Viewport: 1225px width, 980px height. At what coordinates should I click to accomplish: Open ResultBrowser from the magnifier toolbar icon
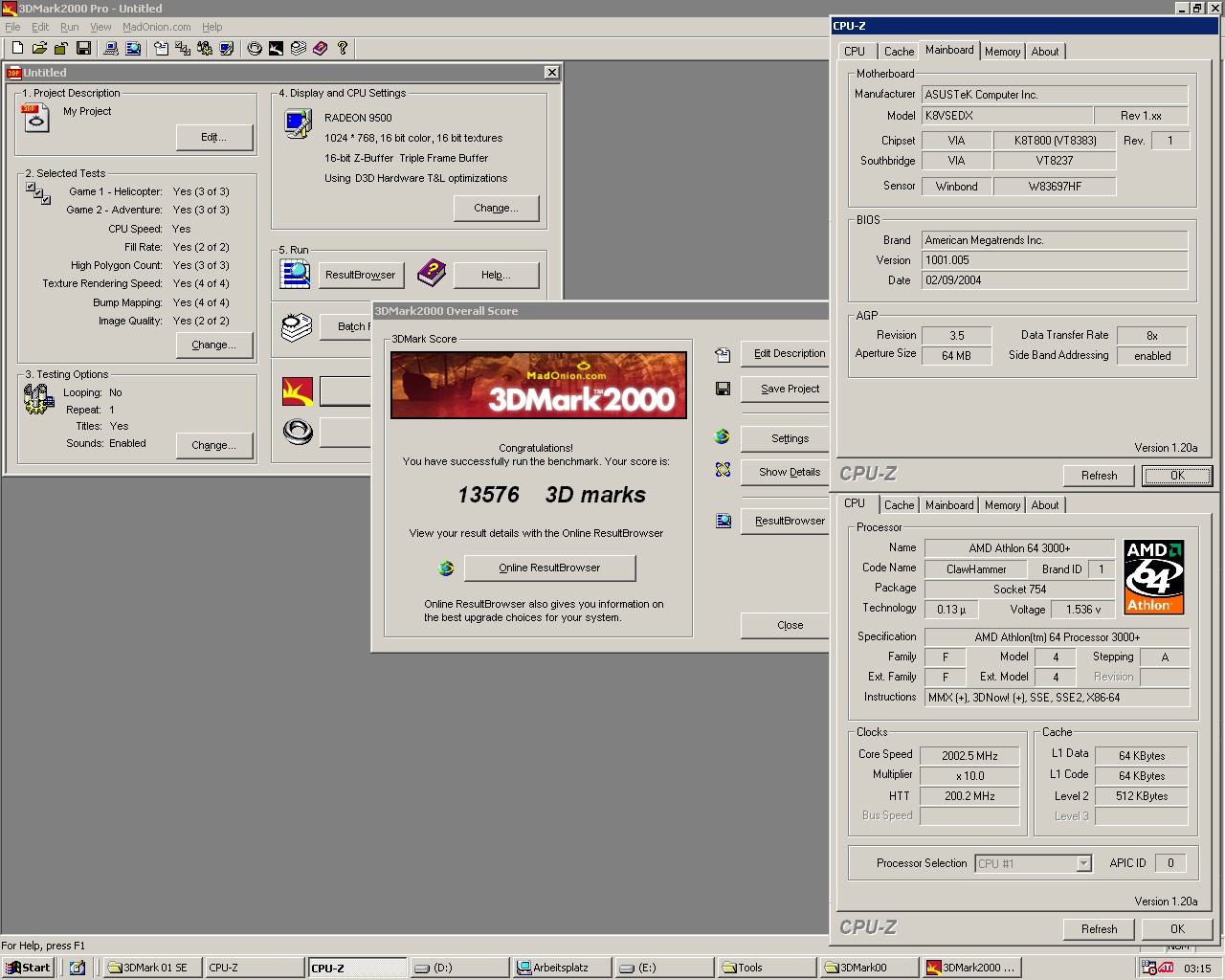point(133,48)
